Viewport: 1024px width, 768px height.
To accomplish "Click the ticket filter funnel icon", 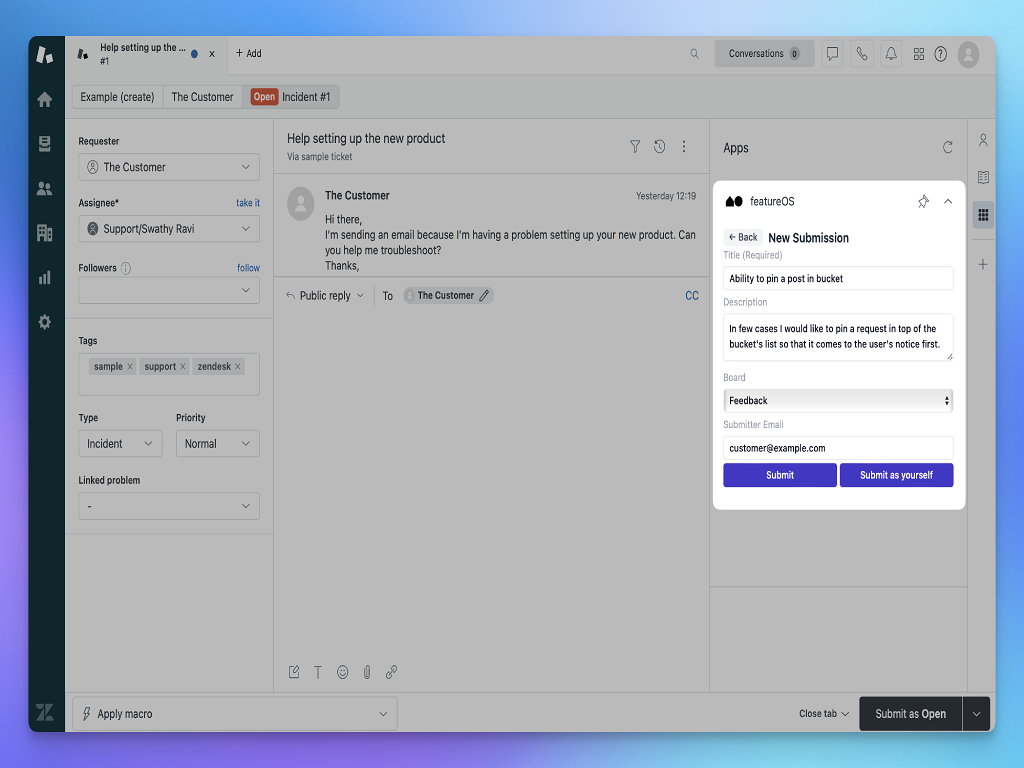I will click(x=635, y=147).
